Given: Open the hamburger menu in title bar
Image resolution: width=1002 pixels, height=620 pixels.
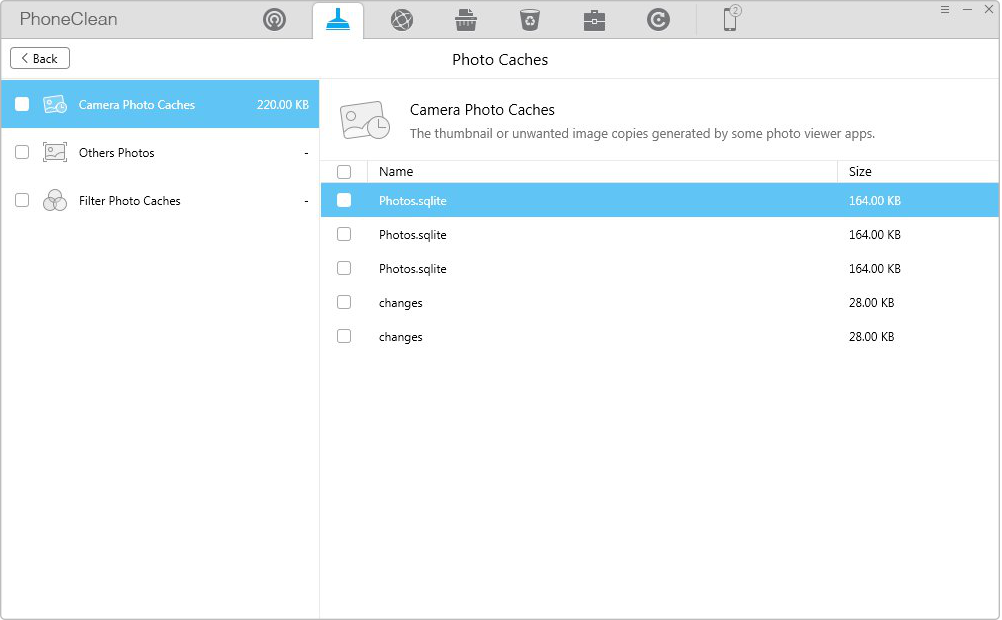Looking at the screenshot, I should 945,8.
